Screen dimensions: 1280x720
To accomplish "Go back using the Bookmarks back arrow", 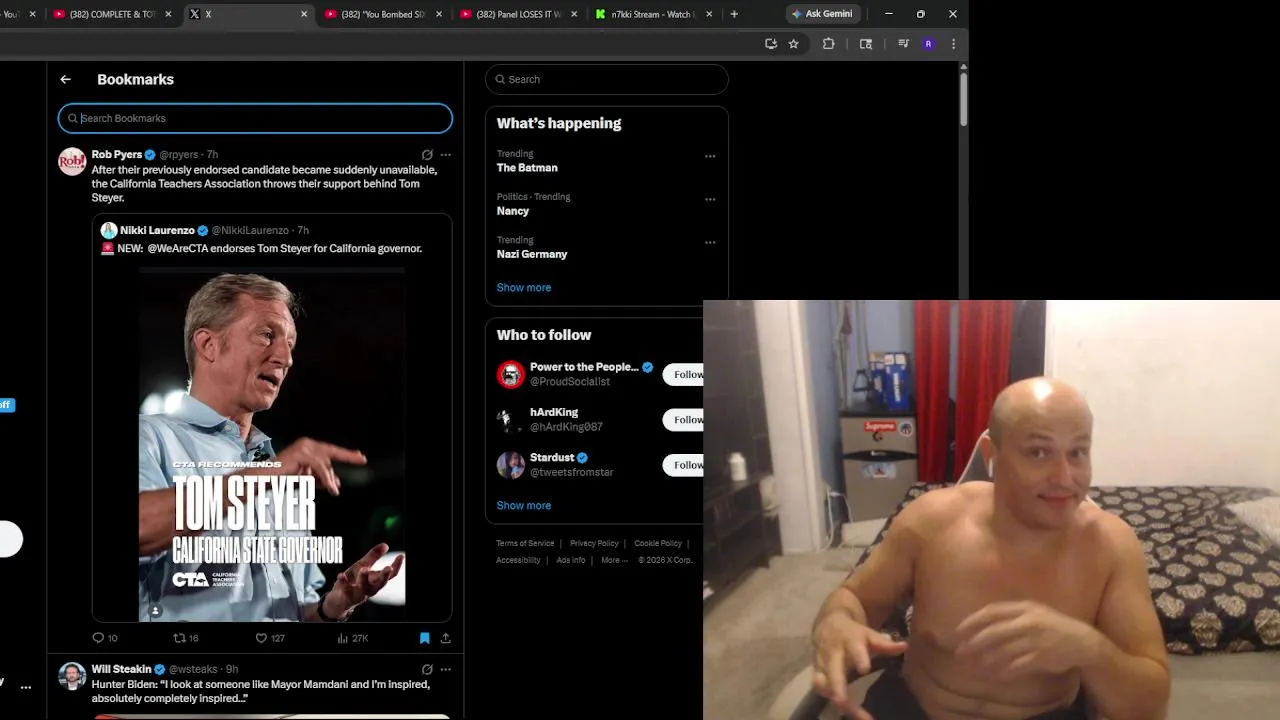I will click(65, 79).
